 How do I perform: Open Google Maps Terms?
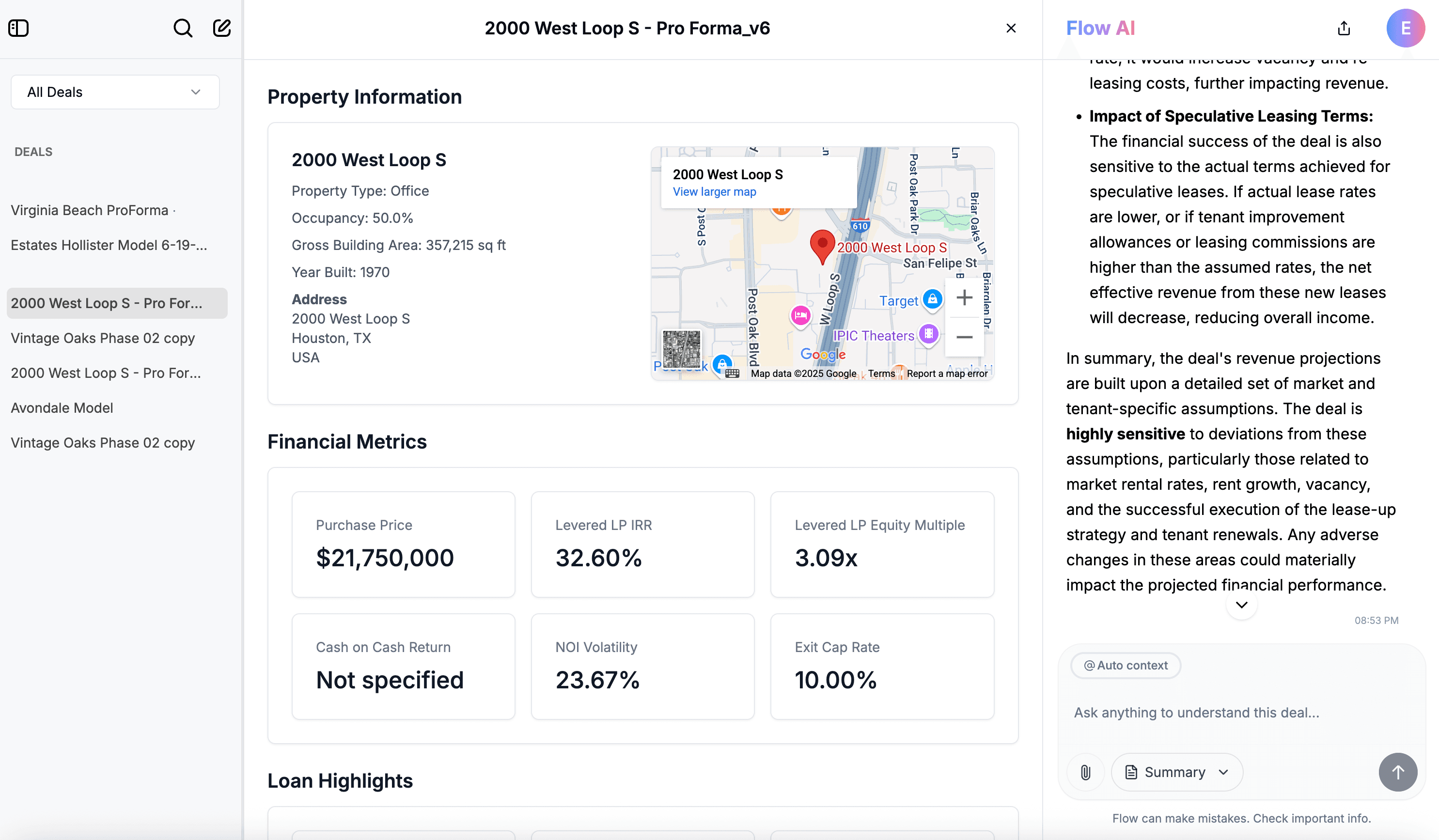(x=881, y=373)
